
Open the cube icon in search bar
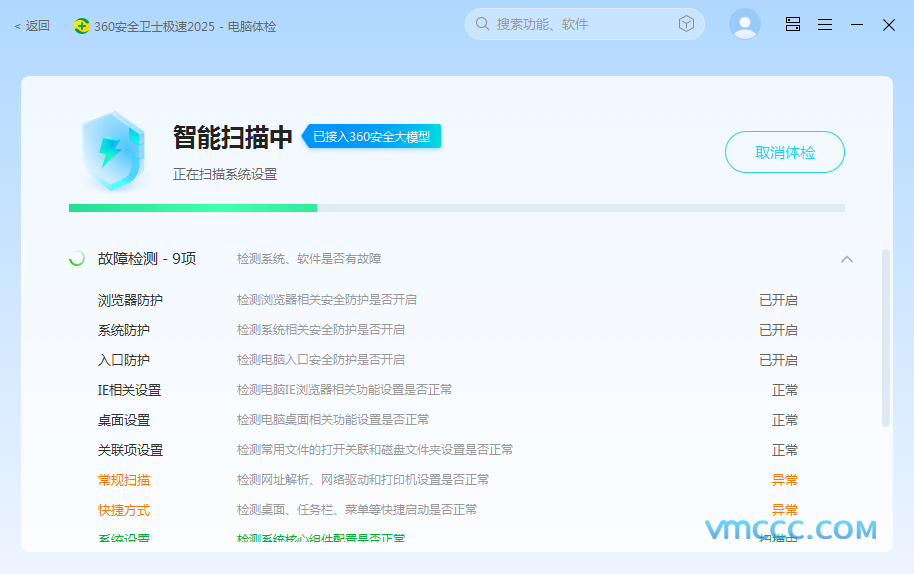click(x=686, y=24)
